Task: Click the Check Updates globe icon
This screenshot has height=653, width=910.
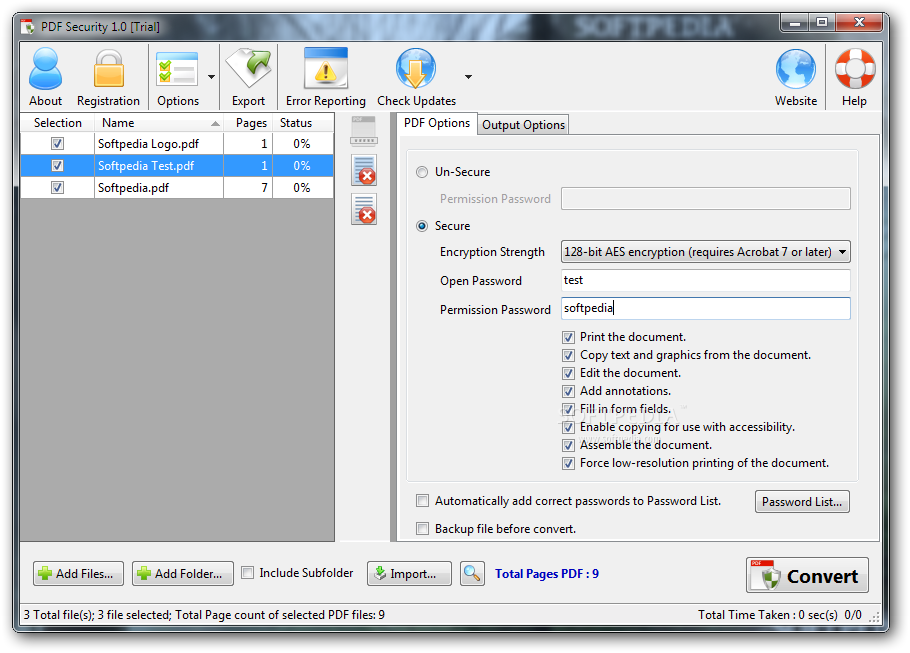Action: pyautogui.click(x=416, y=77)
